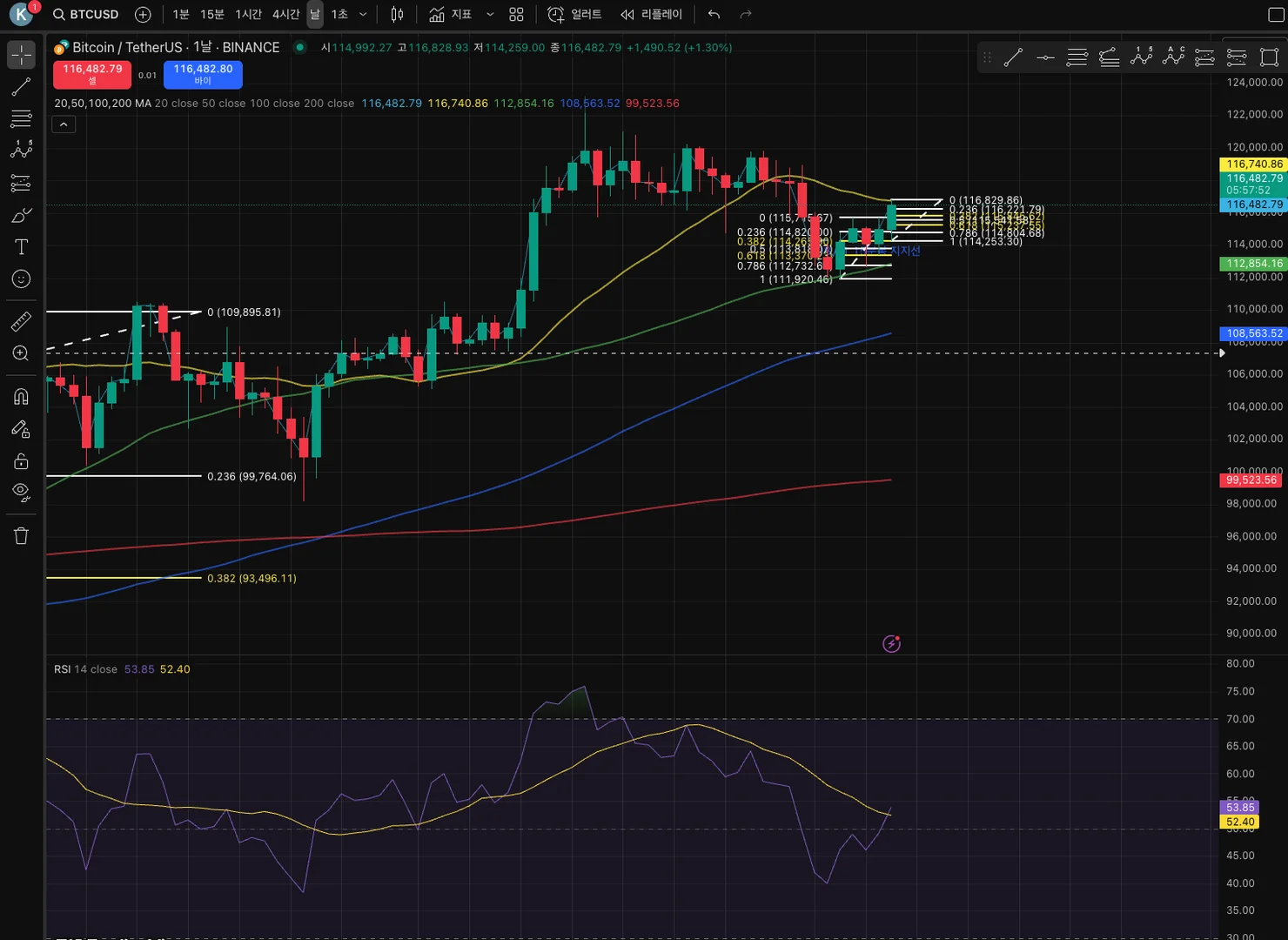Viewport: 1288px width, 940px height.
Task: Click the purple RSI 53.85 axis label
Action: coord(1240,808)
